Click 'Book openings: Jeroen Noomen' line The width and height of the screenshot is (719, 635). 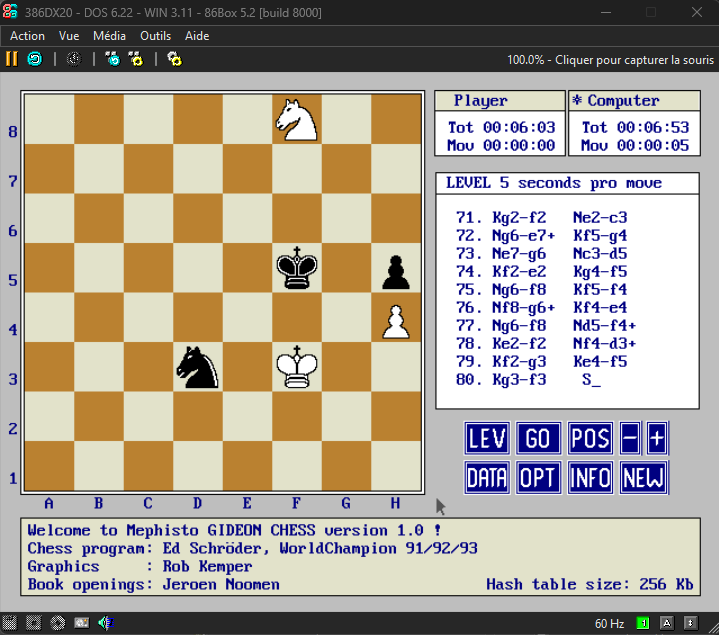(x=154, y=585)
